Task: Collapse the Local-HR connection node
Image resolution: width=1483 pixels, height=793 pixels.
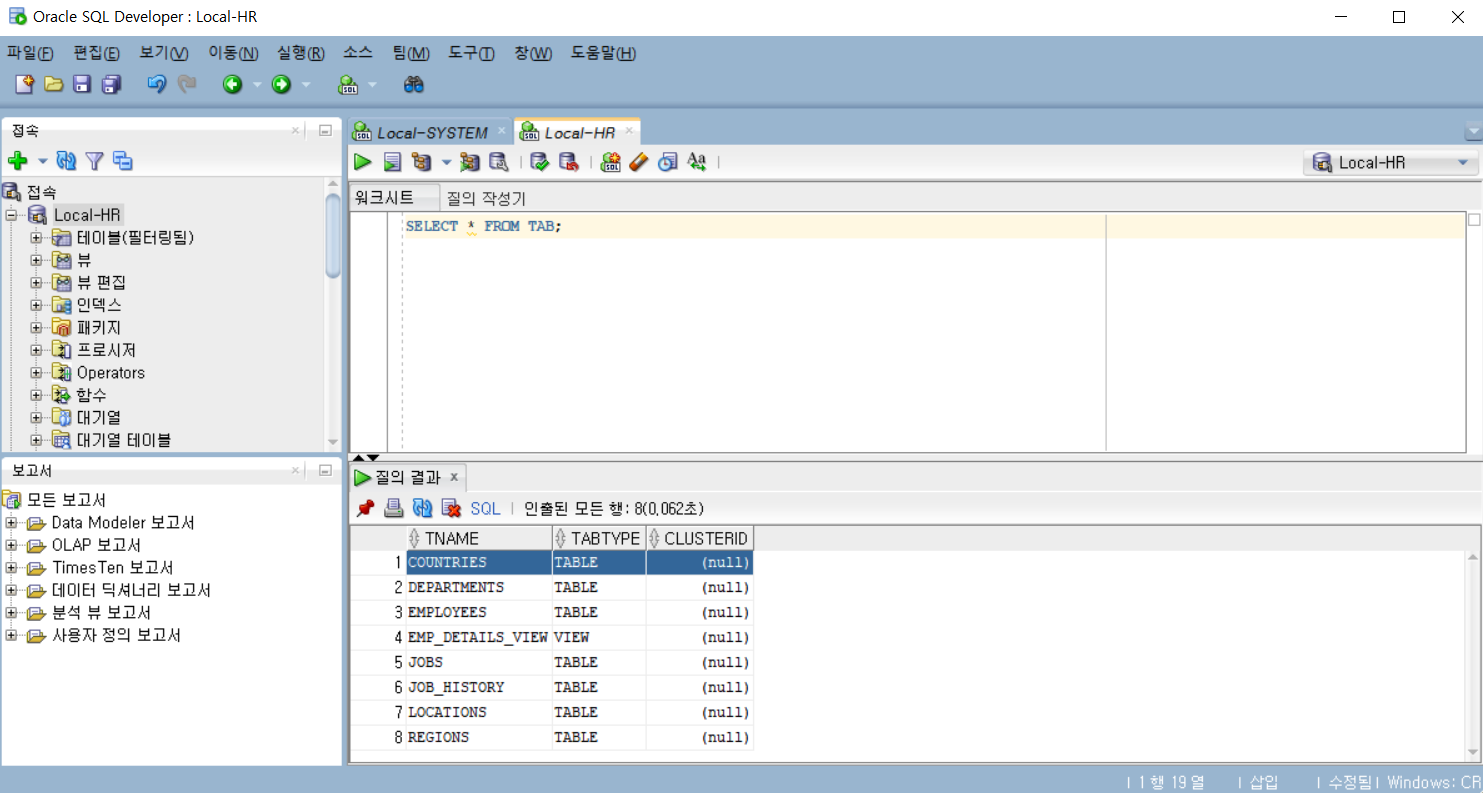Action: click(x=11, y=215)
